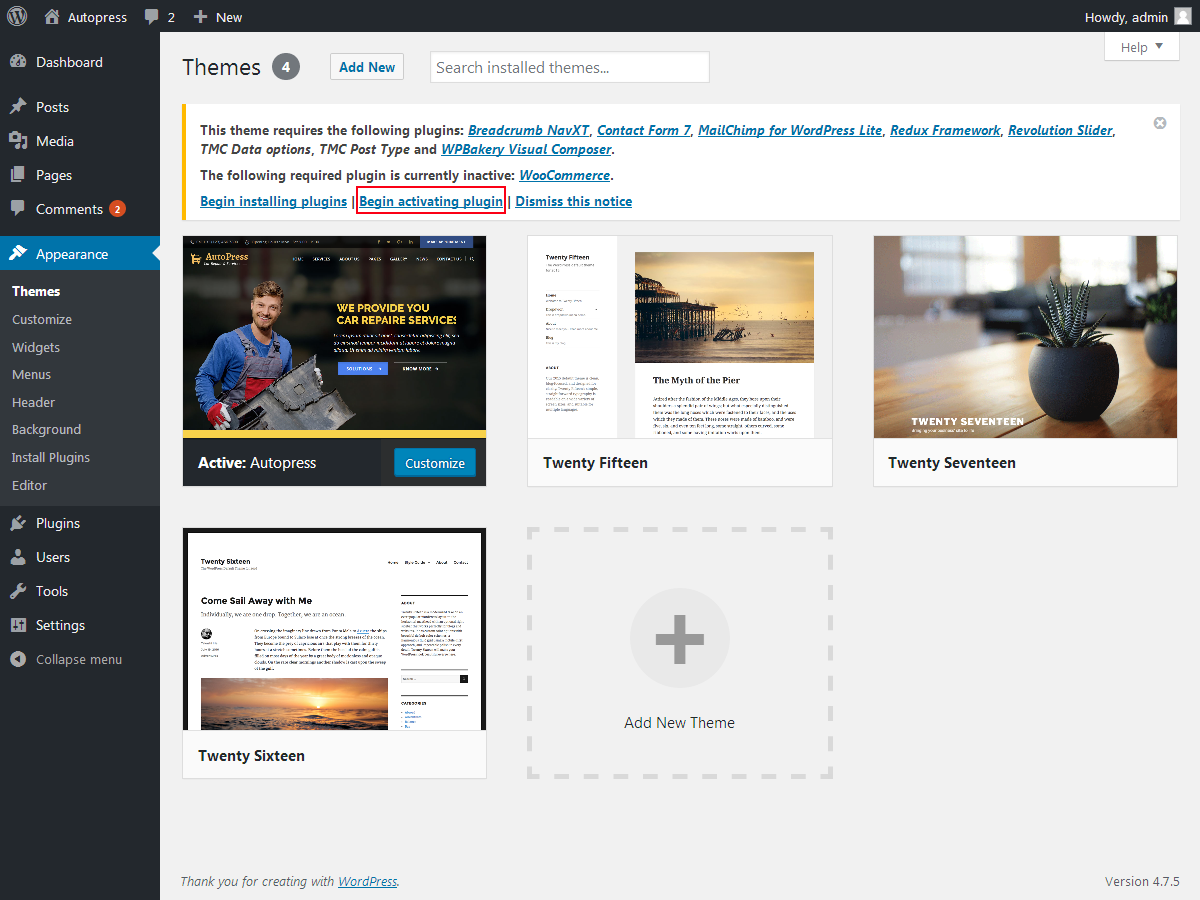This screenshot has width=1200, height=900.
Task: Dismiss the plugin notice with X icon
Action: [x=1160, y=123]
